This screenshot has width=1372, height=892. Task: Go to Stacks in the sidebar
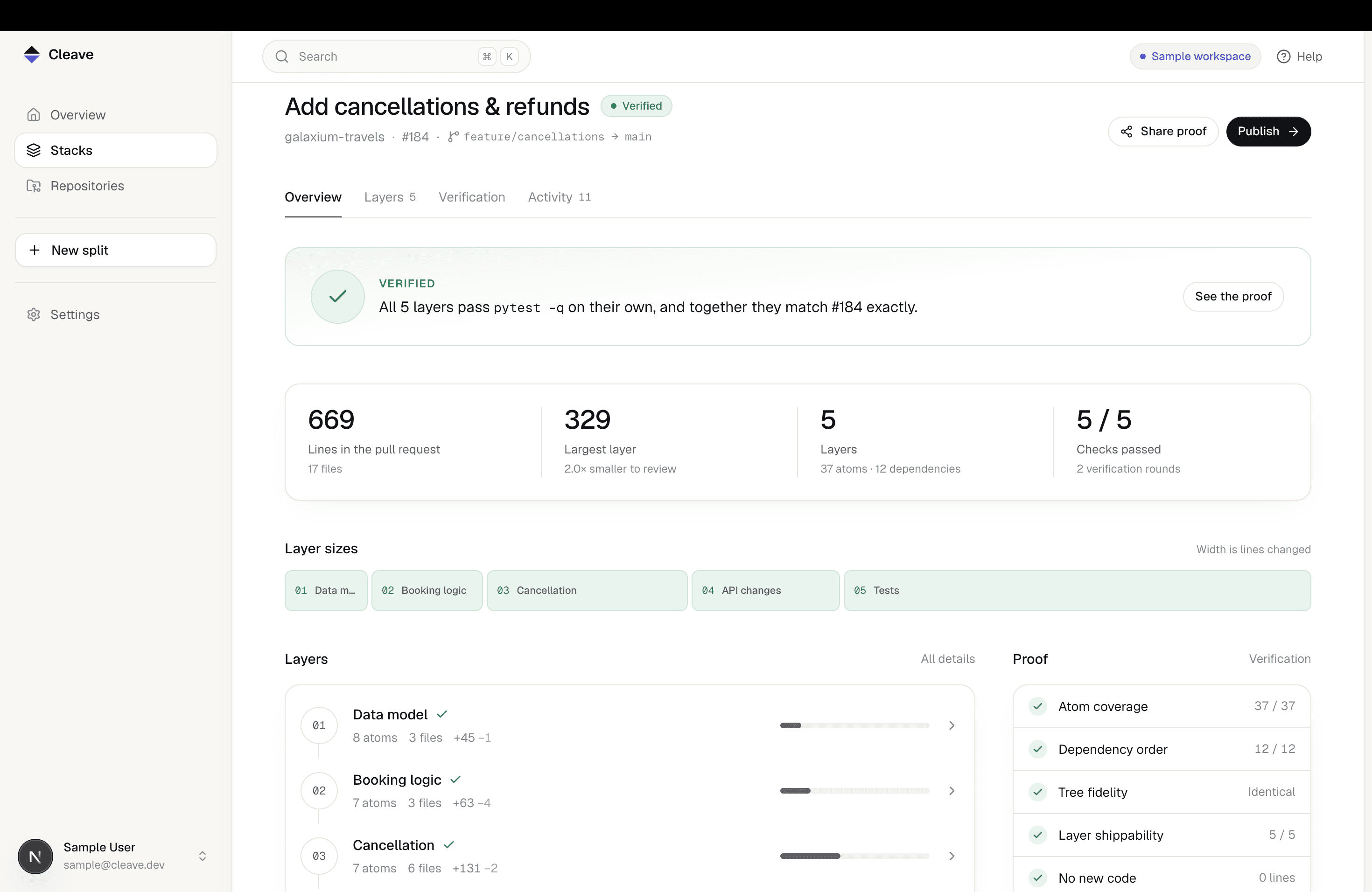pos(116,150)
